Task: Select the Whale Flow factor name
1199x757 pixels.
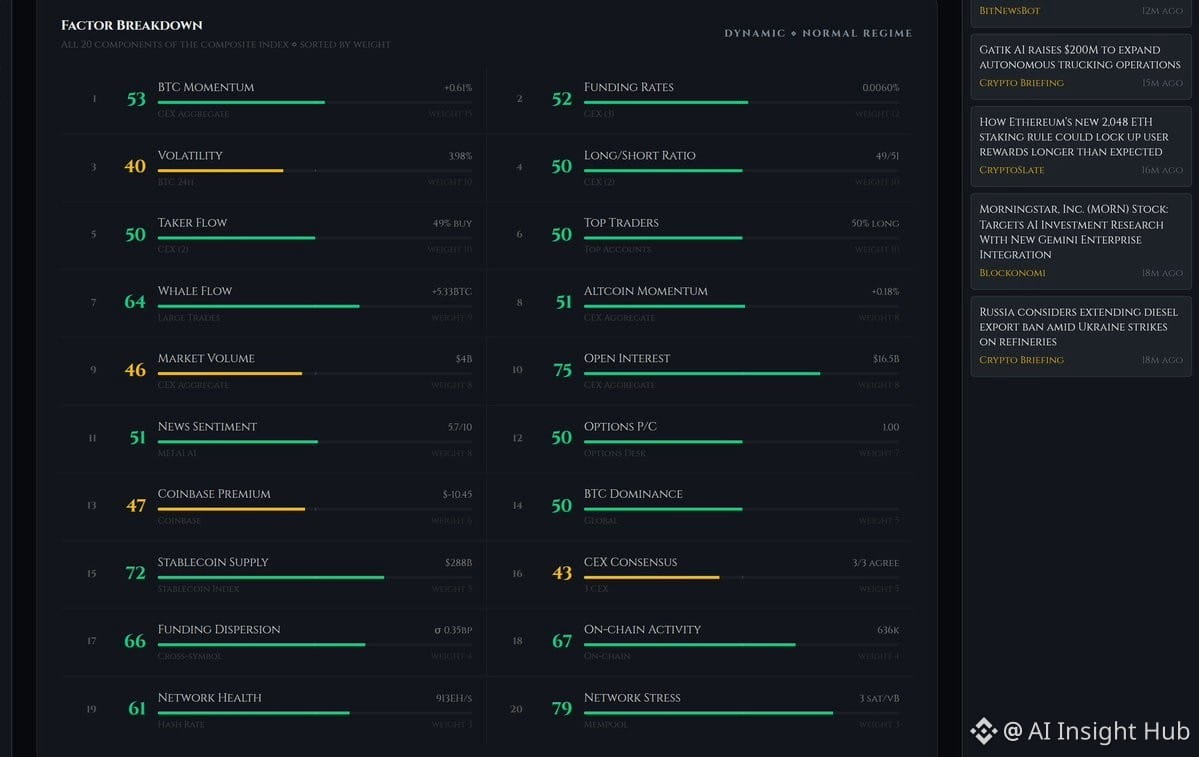Action: tap(194, 291)
